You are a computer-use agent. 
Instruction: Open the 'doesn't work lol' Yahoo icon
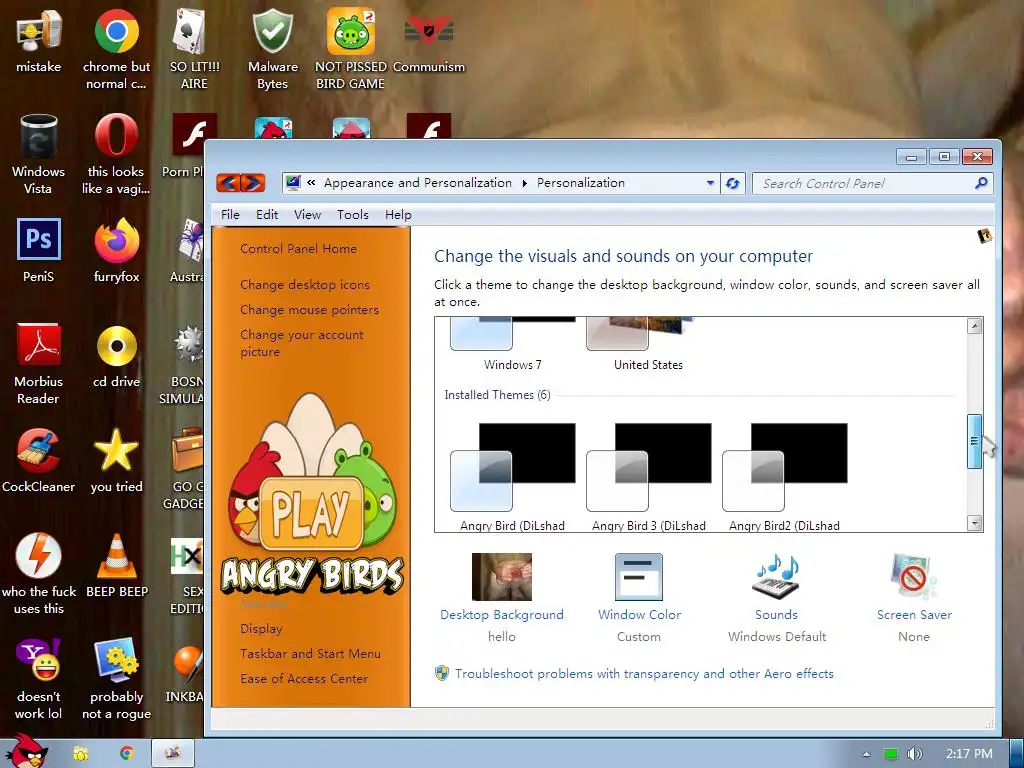pyautogui.click(x=39, y=679)
